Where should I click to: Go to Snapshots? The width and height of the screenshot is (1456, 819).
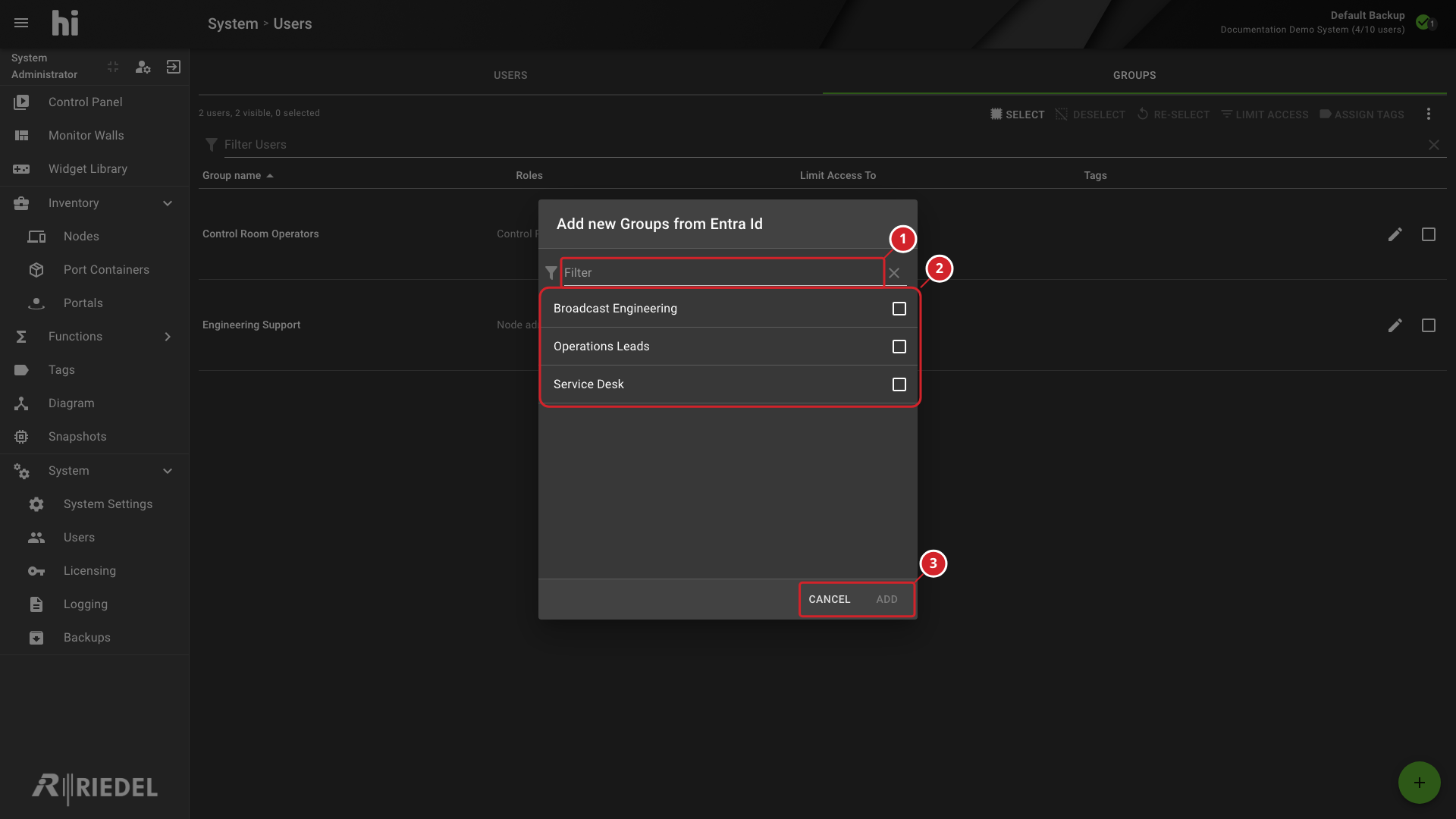click(94, 436)
